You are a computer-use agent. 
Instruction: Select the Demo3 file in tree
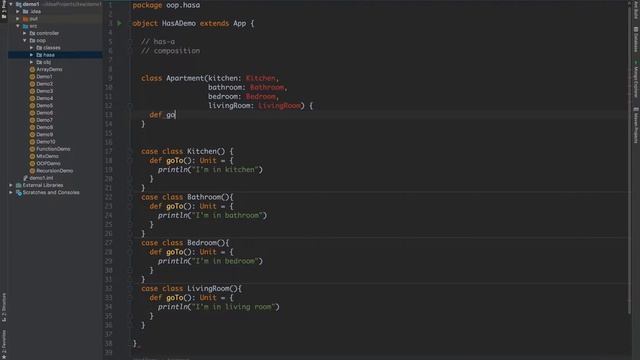(44, 91)
